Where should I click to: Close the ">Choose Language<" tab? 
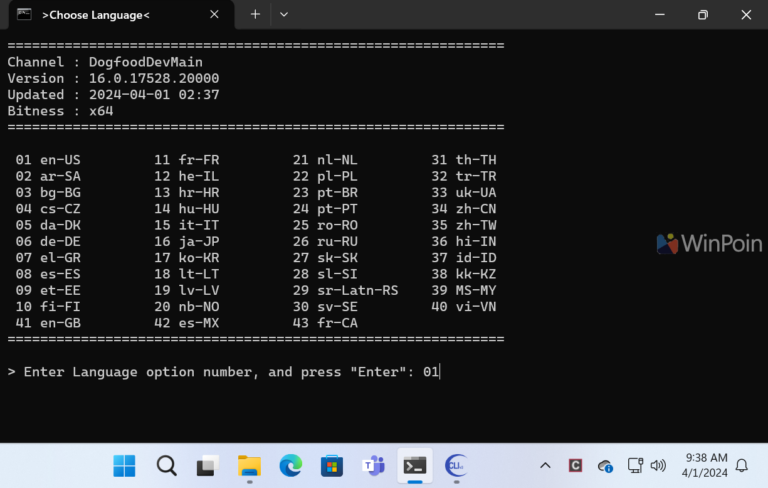point(214,15)
